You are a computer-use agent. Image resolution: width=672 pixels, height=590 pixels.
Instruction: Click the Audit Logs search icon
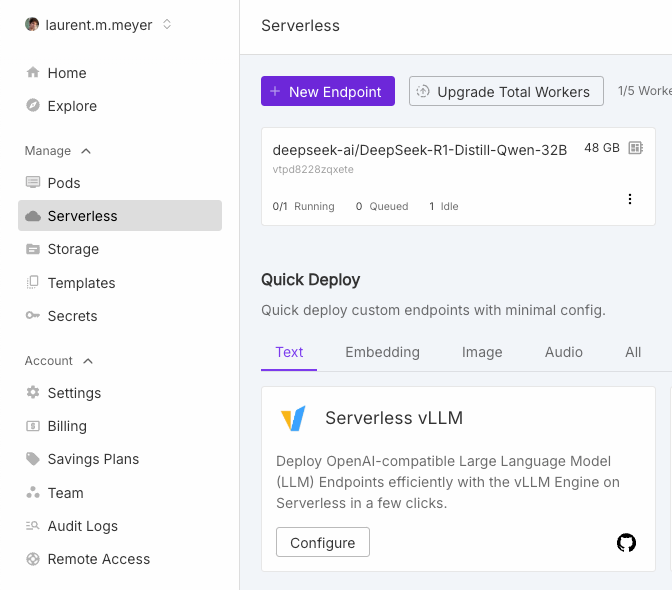click(x=33, y=525)
